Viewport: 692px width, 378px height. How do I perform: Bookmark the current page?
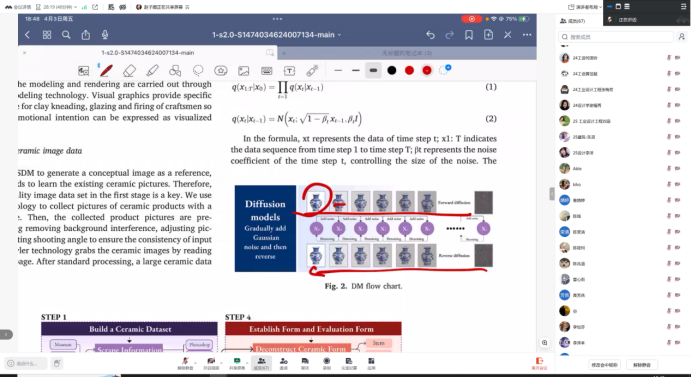click(x=469, y=35)
